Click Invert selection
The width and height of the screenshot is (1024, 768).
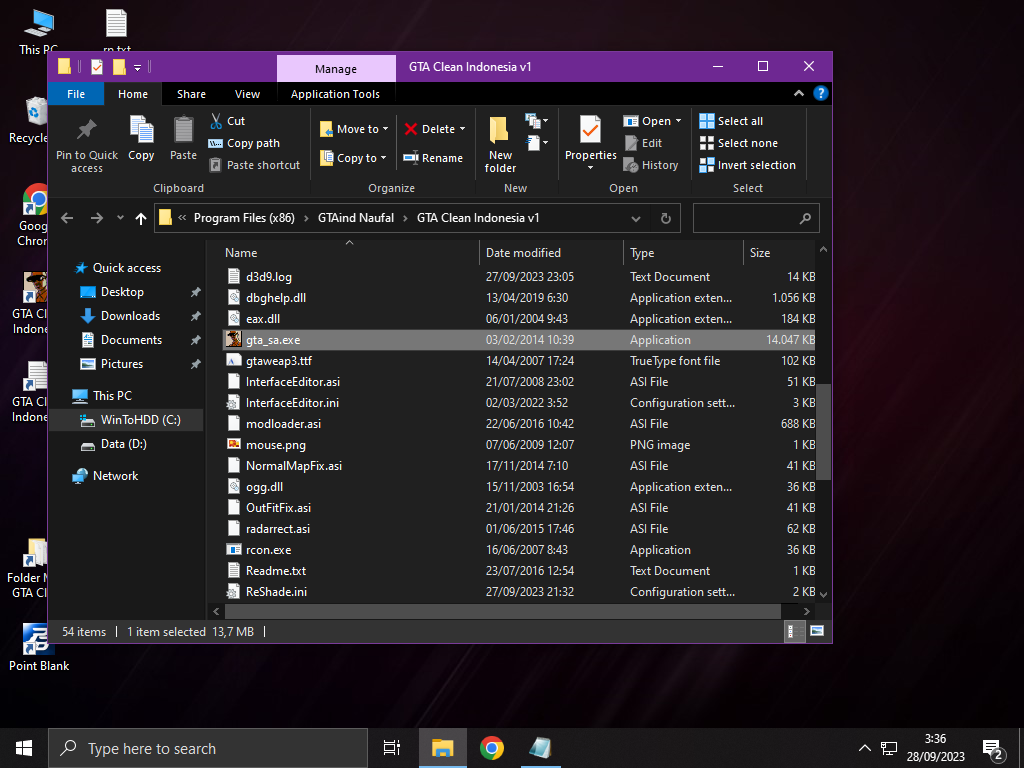(x=747, y=165)
